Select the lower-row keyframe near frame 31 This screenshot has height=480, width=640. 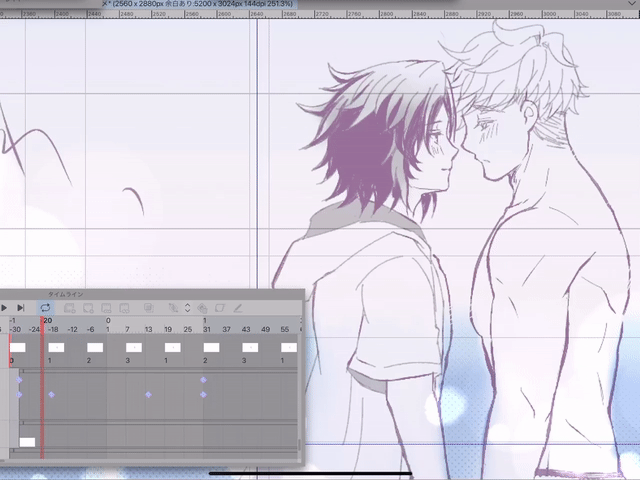[x=203, y=395]
